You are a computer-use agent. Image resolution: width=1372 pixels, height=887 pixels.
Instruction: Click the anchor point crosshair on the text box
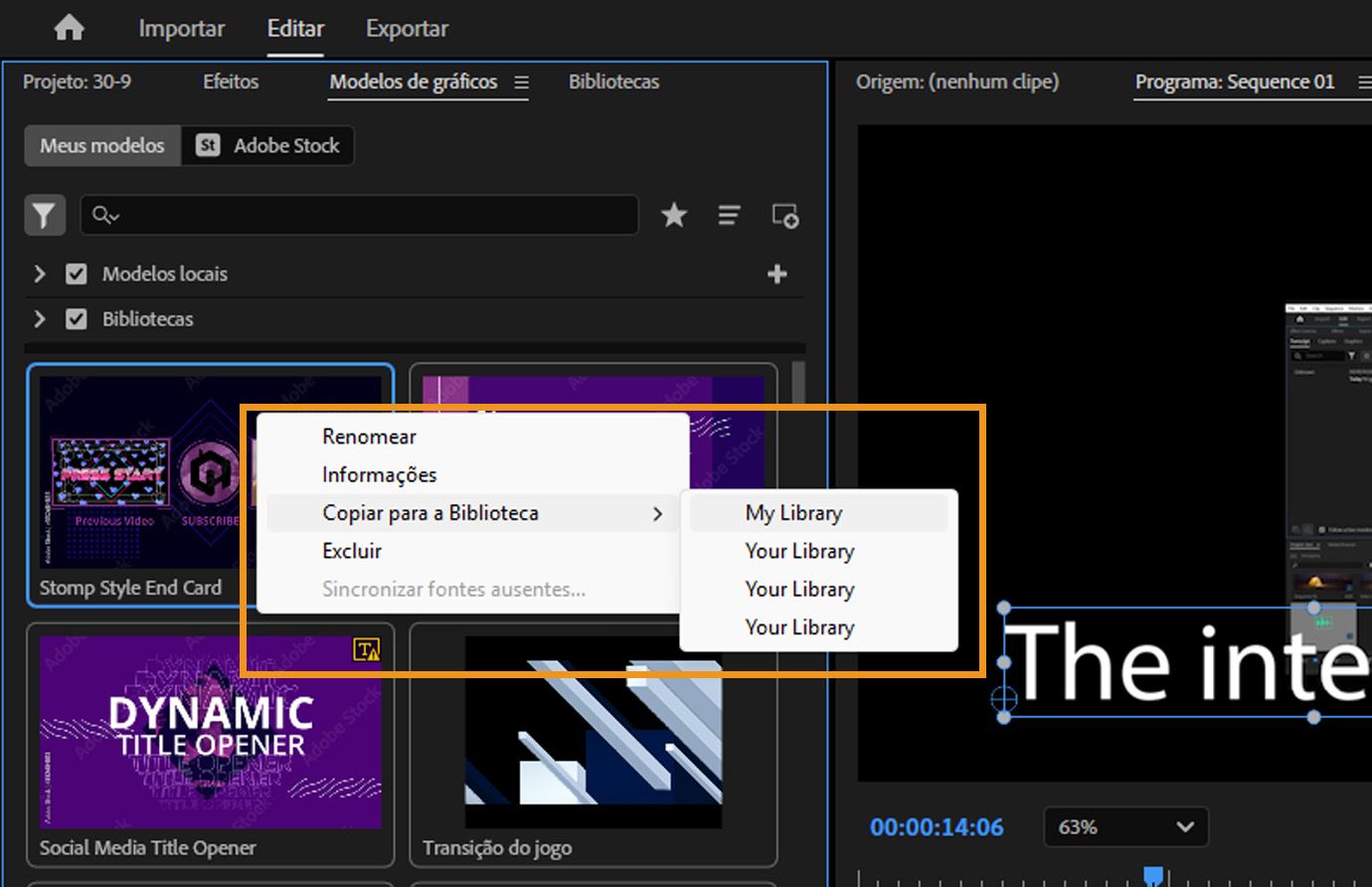click(1004, 697)
